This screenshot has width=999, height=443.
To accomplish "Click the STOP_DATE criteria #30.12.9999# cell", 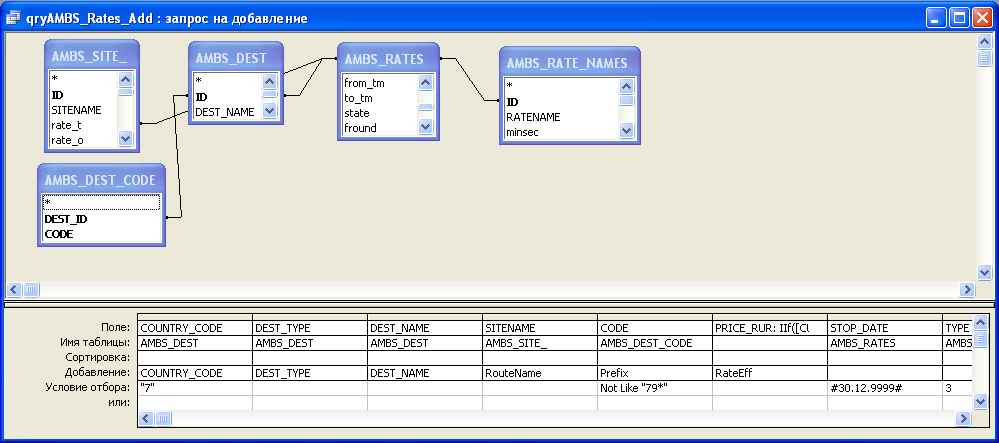I will click(884, 387).
